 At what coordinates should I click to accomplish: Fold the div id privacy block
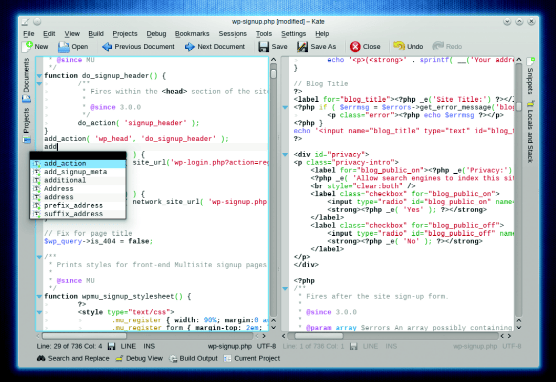coord(285,154)
